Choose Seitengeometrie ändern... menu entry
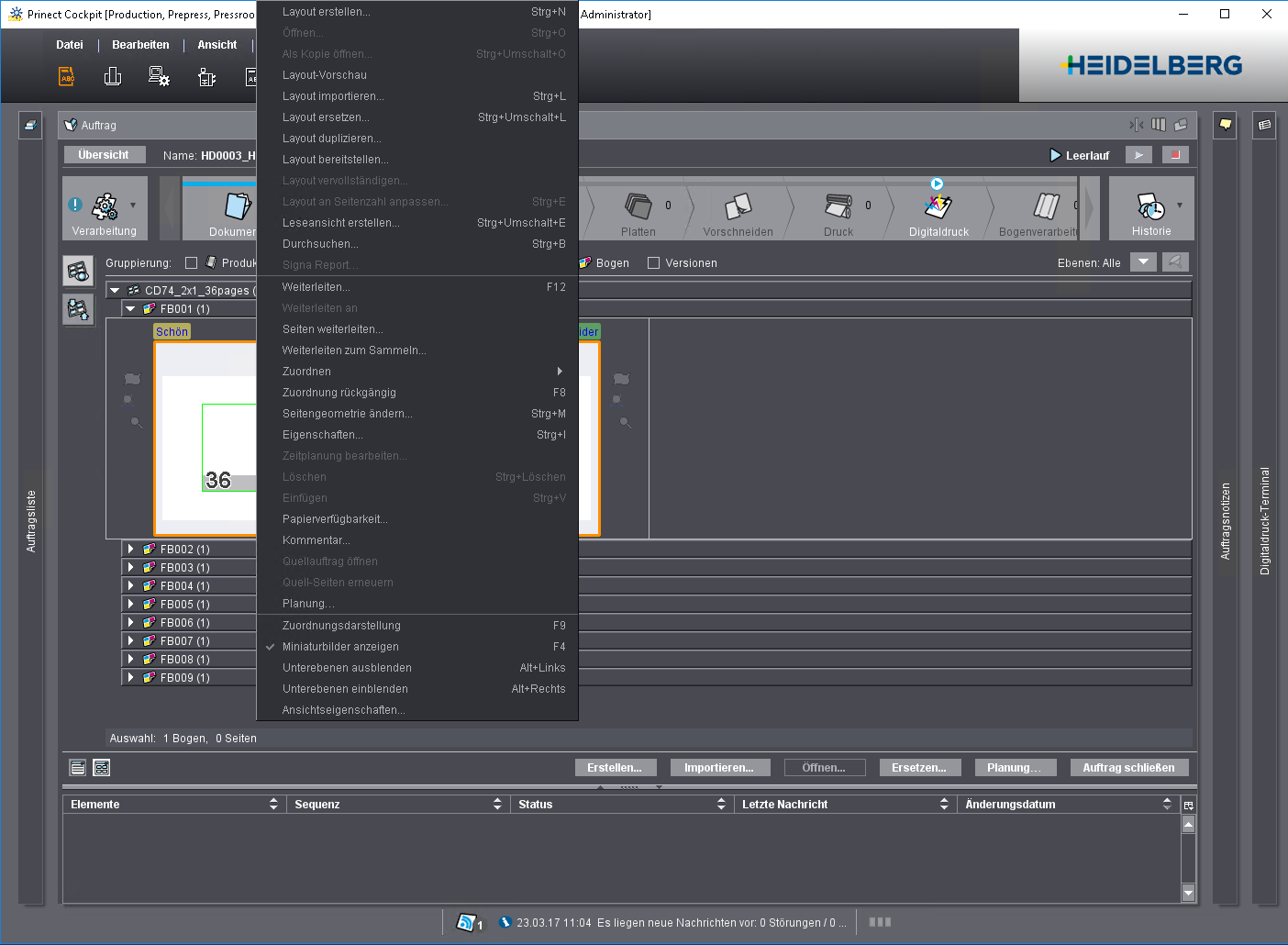This screenshot has width=1288, height=945. click(417, 414)
